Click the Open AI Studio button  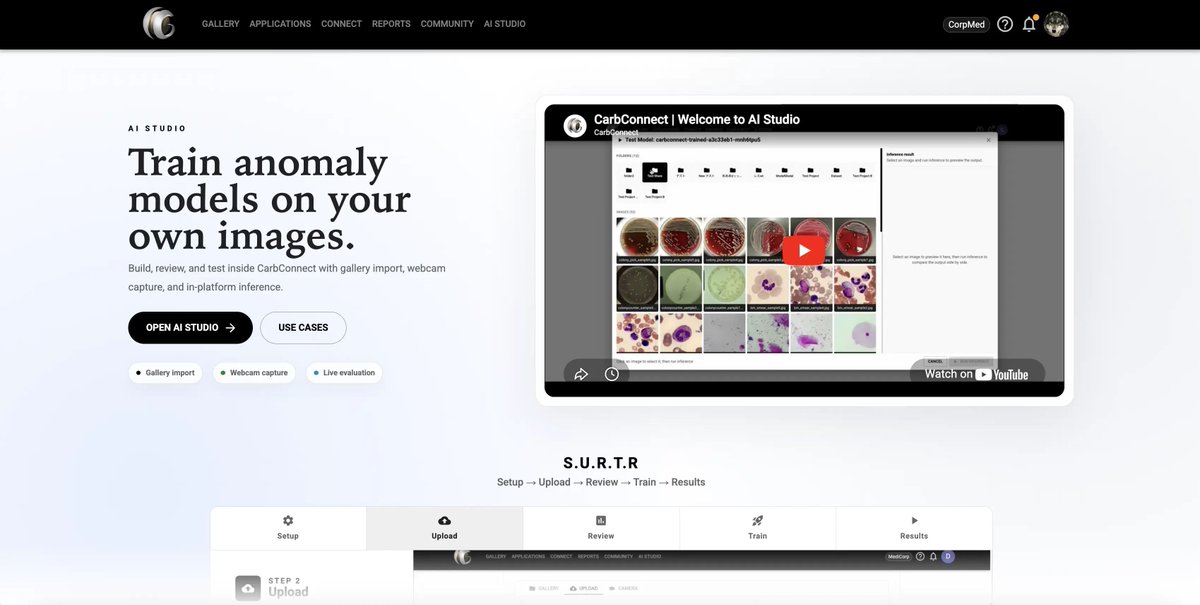[190, 328]
